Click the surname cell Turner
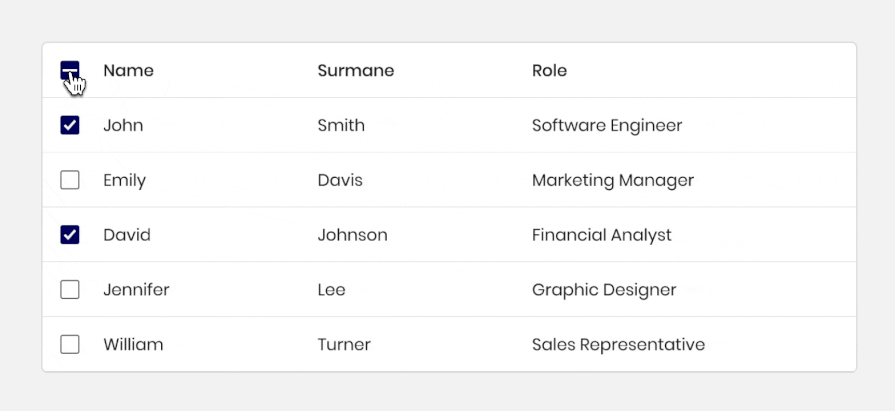The height and width of the screenshot is (411, 895). (x=344, y=344)
